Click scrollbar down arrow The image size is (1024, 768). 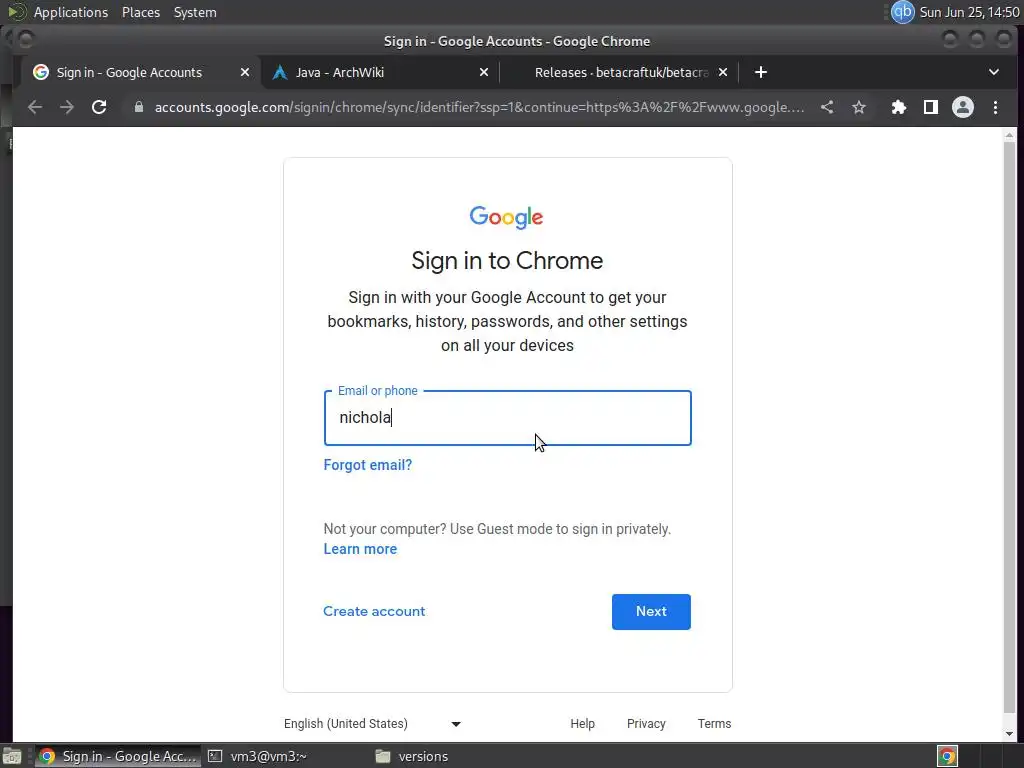[1010, 733]
